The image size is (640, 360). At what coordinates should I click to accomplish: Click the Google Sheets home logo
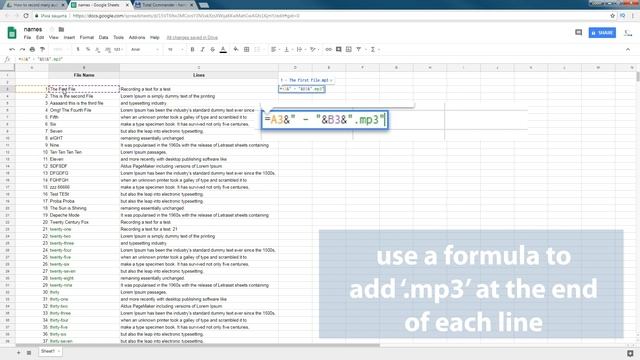12,33
